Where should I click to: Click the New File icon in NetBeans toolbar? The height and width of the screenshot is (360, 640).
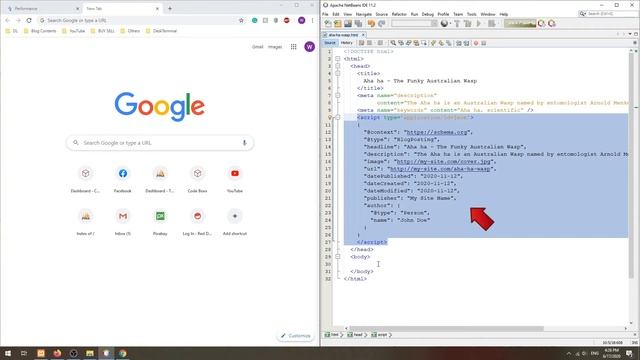coord(328,24)
